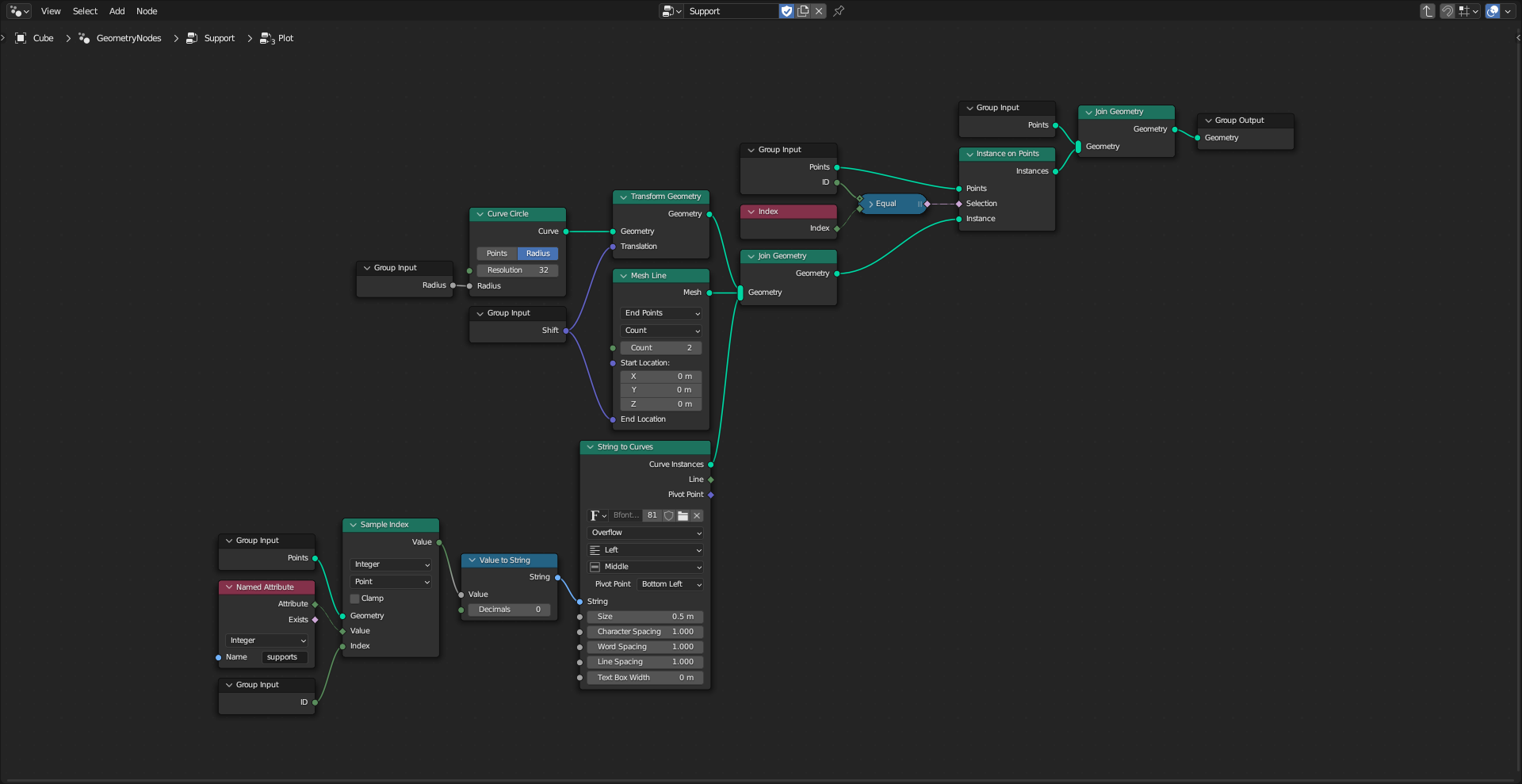Collapse the Transform Geometry node
The height and width of the screenshot is (784, 1522).
click(623, 197)
